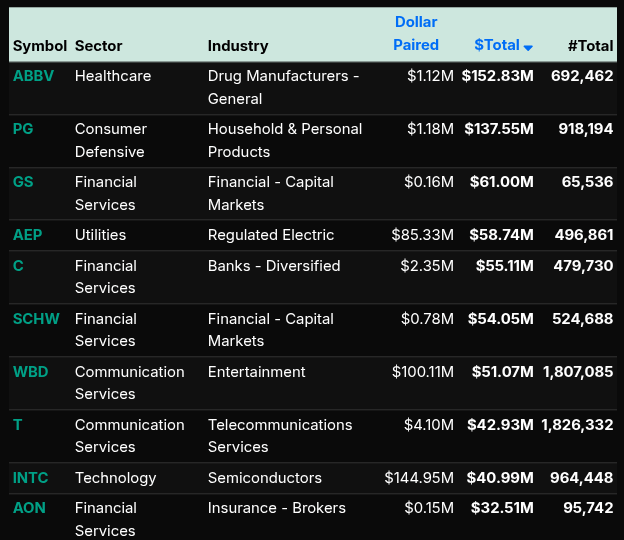Screen dimensions: 624x540
Task: Select the $152.83M total value
Action: pyautogui.click(x=497, y=76)
